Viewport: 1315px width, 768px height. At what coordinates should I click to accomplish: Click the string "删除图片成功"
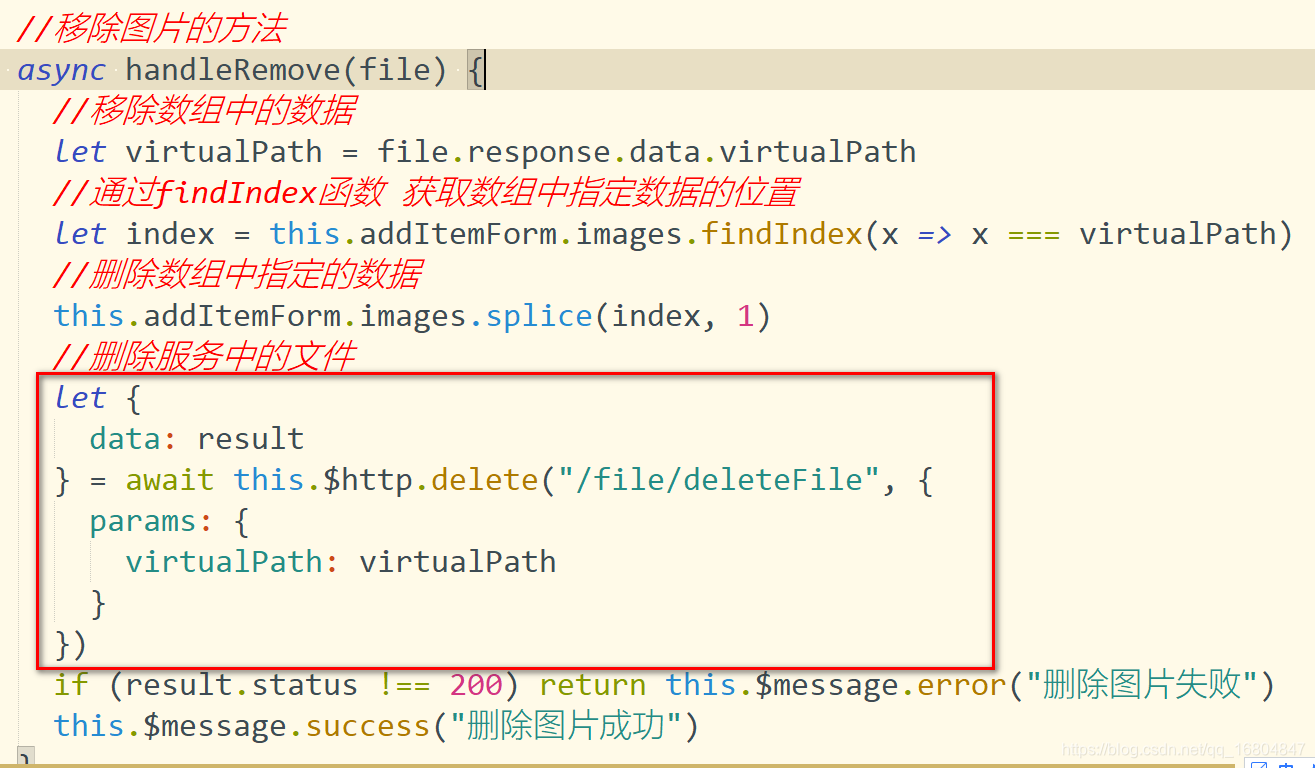coord(565,726)
